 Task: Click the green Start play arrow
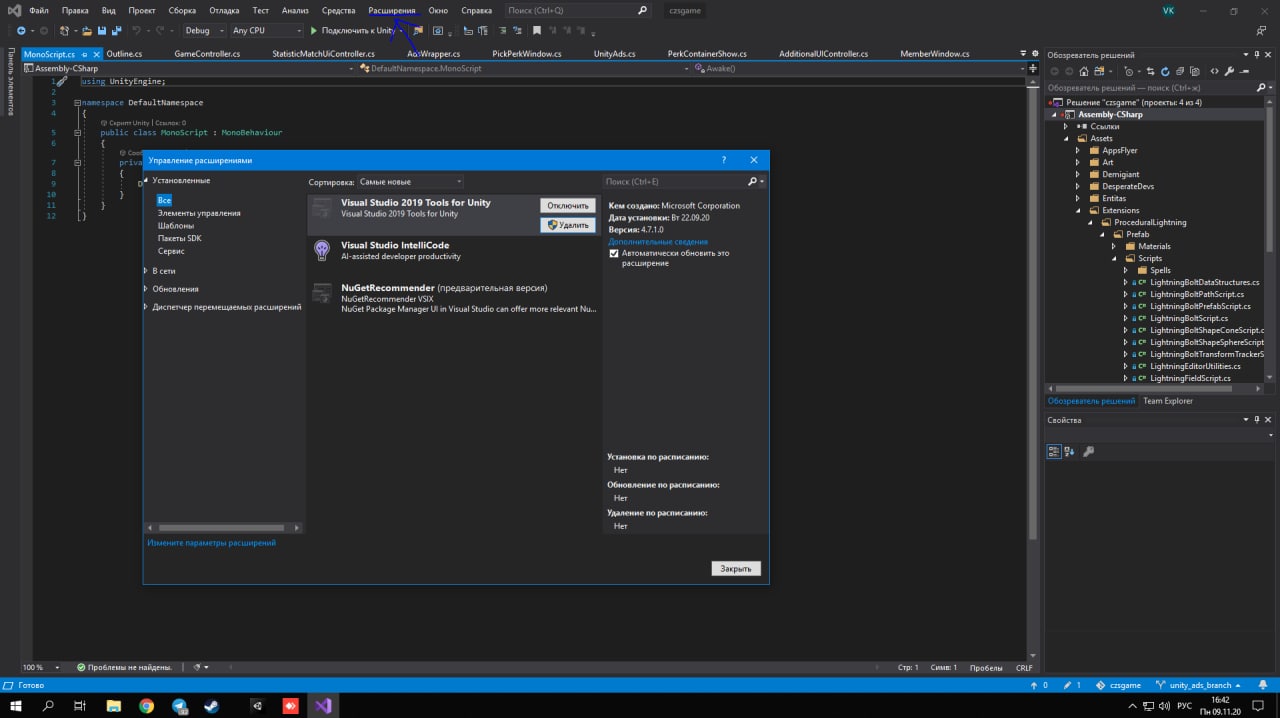tap(313, 31)
